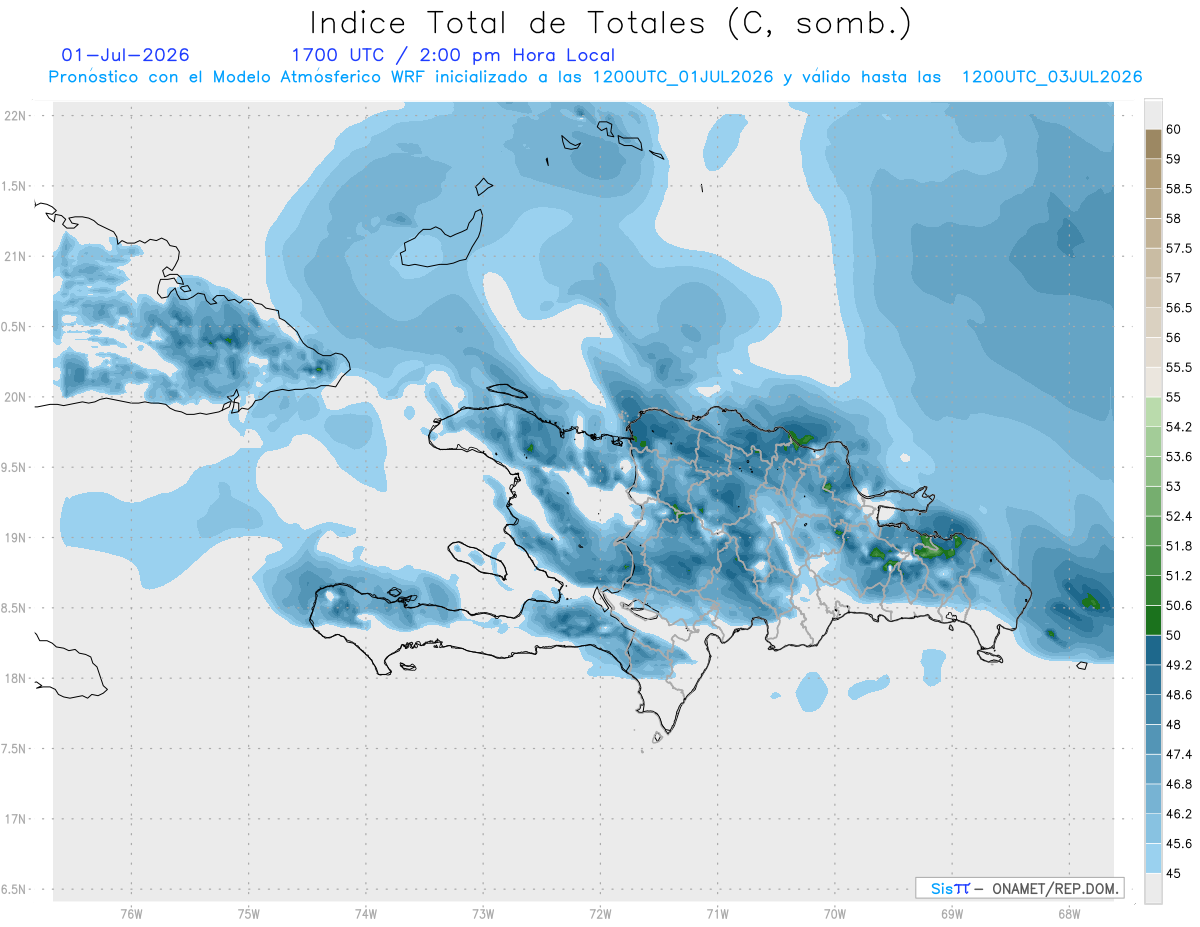Click the "60" value on the color scale
1200x927 pixels.
tap(1173, 129)
